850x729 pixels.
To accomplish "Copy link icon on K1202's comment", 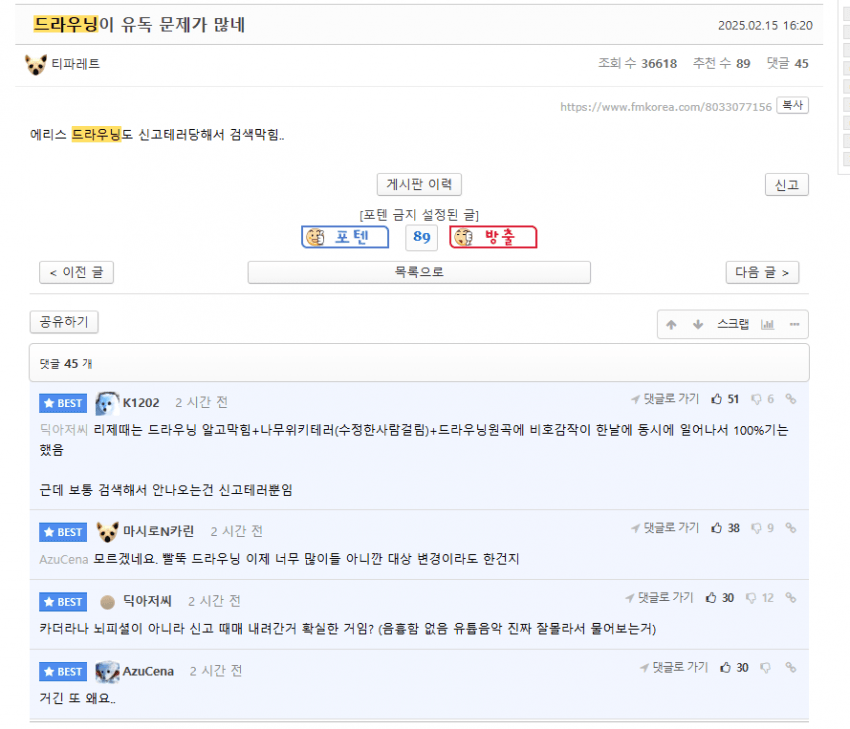I will [791, 399].
